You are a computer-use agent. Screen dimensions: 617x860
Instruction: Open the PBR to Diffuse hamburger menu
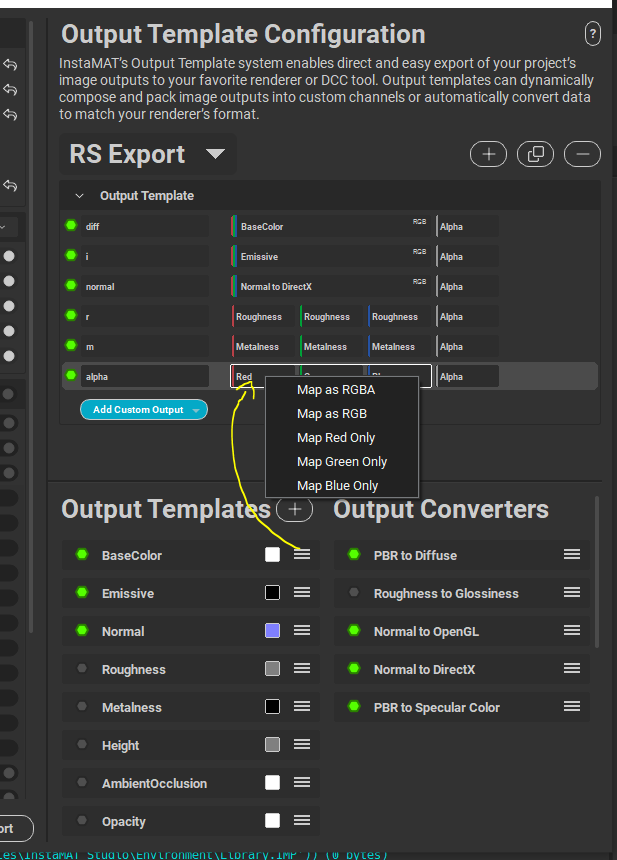572,555
